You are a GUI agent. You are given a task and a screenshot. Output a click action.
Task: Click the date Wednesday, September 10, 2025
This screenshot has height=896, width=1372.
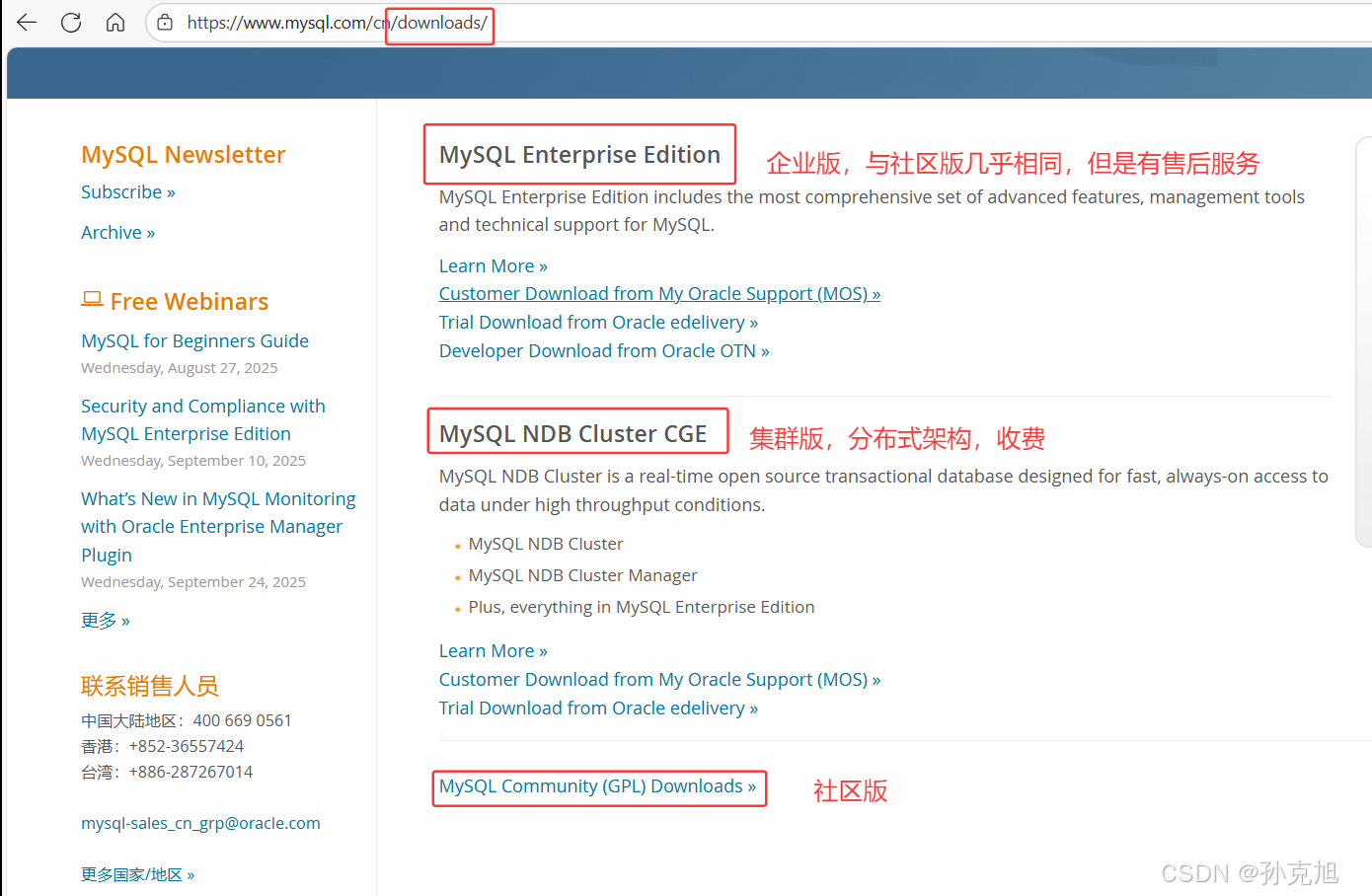(193, 461)
